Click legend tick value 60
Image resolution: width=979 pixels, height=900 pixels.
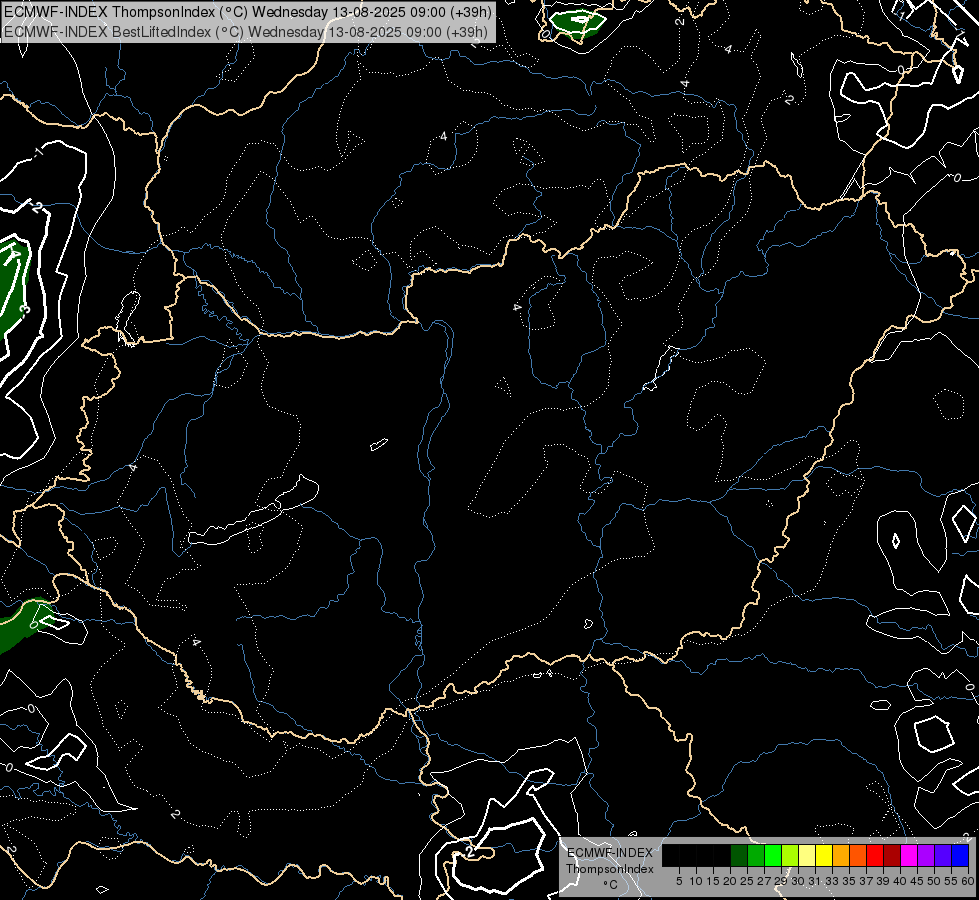[968, 881]
